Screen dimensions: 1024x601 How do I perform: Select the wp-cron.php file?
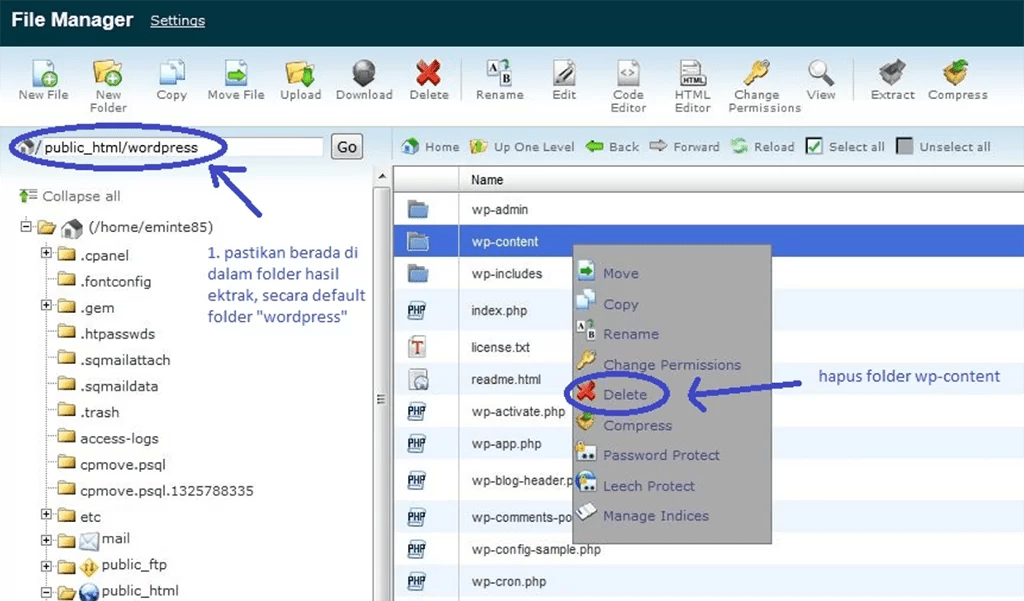(509, 581)
